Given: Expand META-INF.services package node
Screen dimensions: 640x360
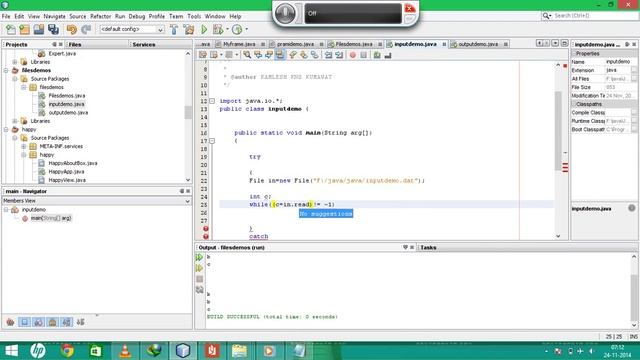Looking at the screenshot, I should (x=24, y=146).
